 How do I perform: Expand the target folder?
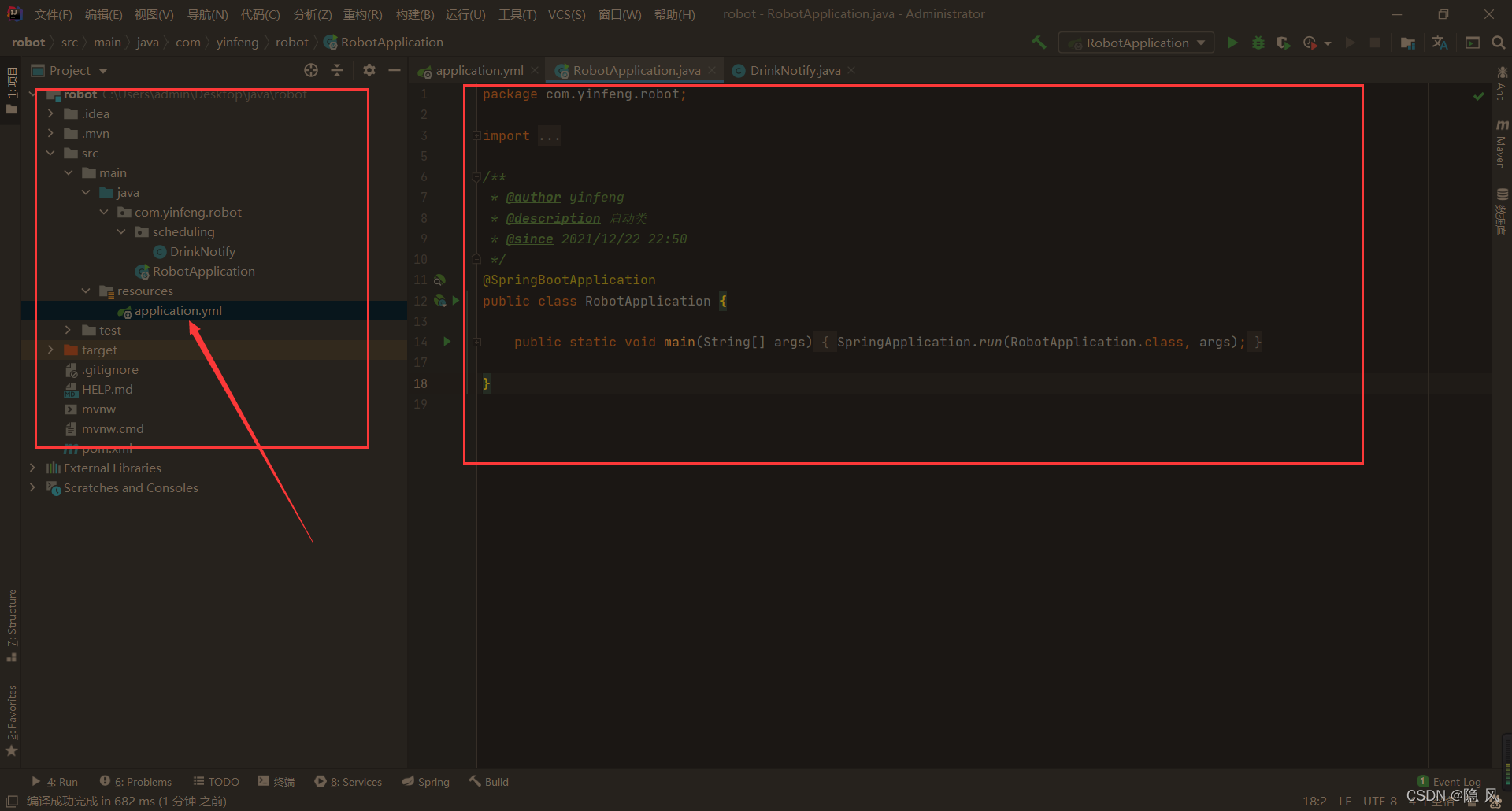[x=51, y=350]
